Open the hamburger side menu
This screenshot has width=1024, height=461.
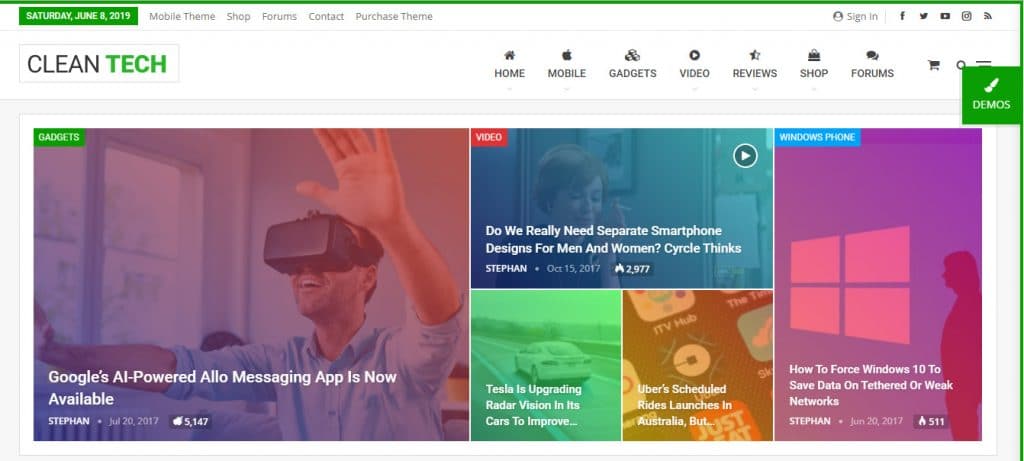click(x=984, y=63)
